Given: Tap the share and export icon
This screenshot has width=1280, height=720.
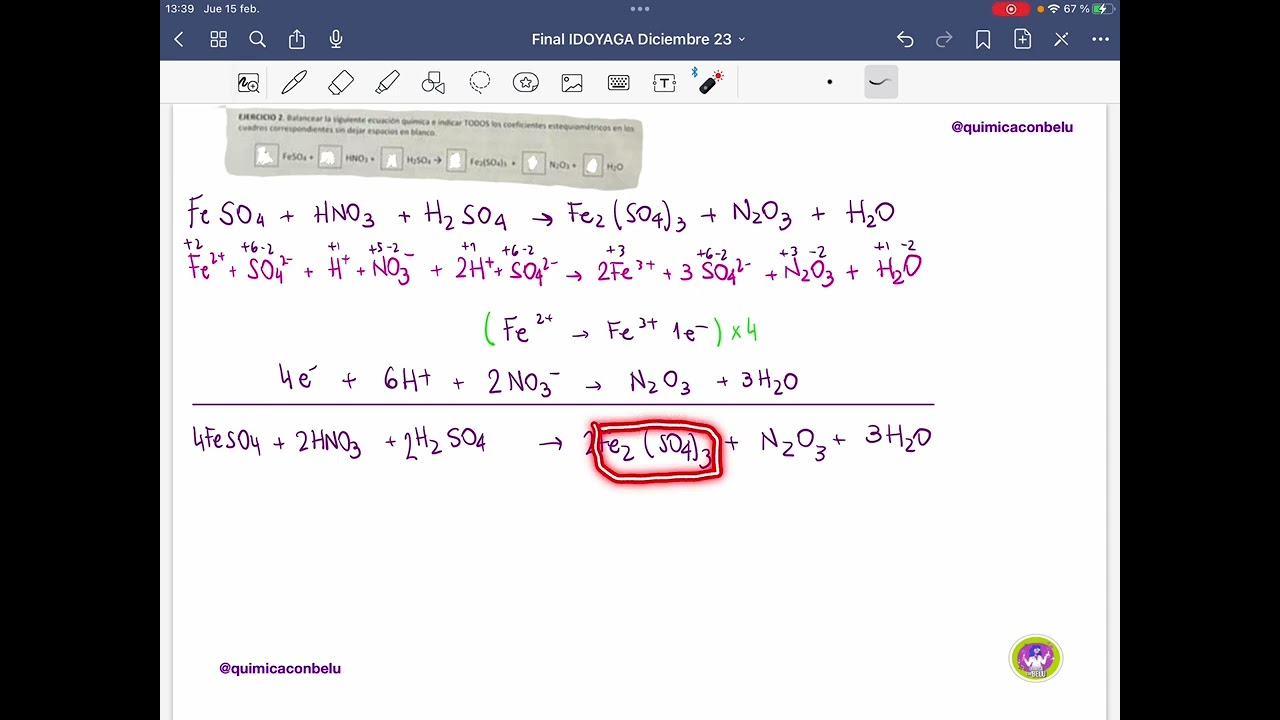Looking at the screenshot, I should click(297, 39).
